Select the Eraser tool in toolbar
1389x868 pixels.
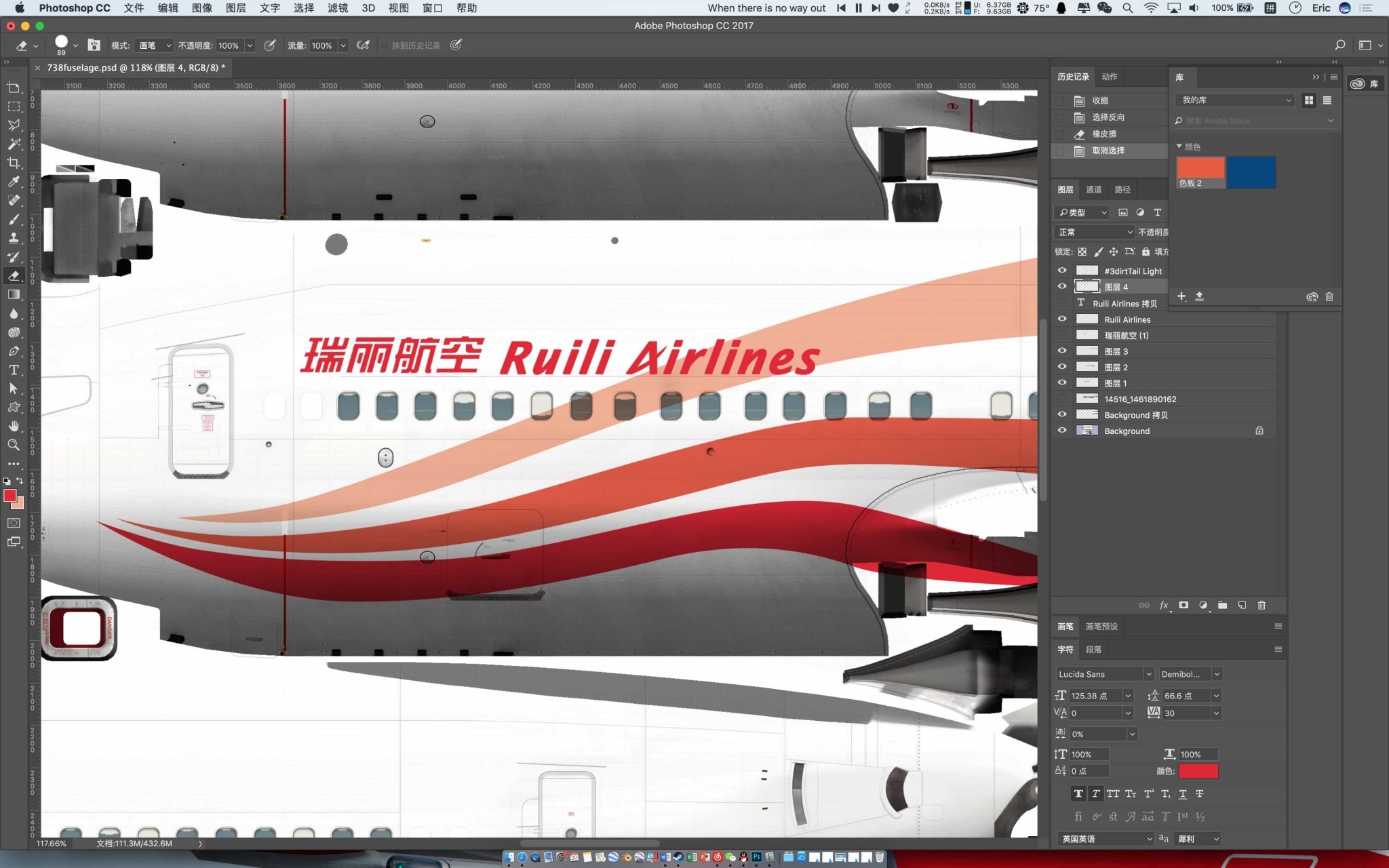[14, 276]
